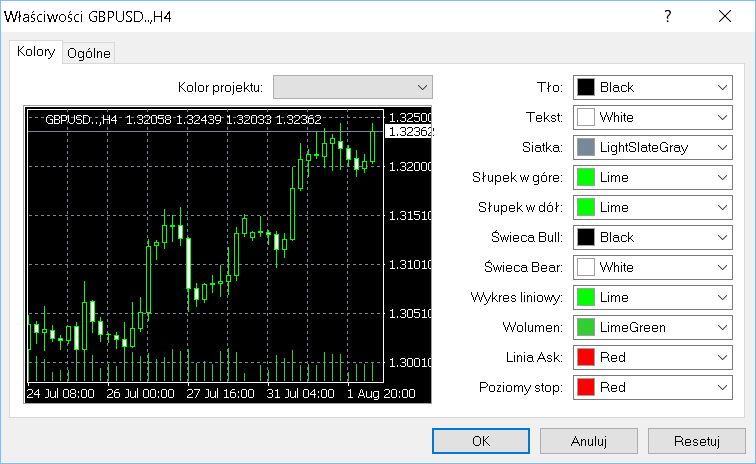Click the red swatch for Linia Ask
This screenshot has height=464, width=756.
point(586,357)
